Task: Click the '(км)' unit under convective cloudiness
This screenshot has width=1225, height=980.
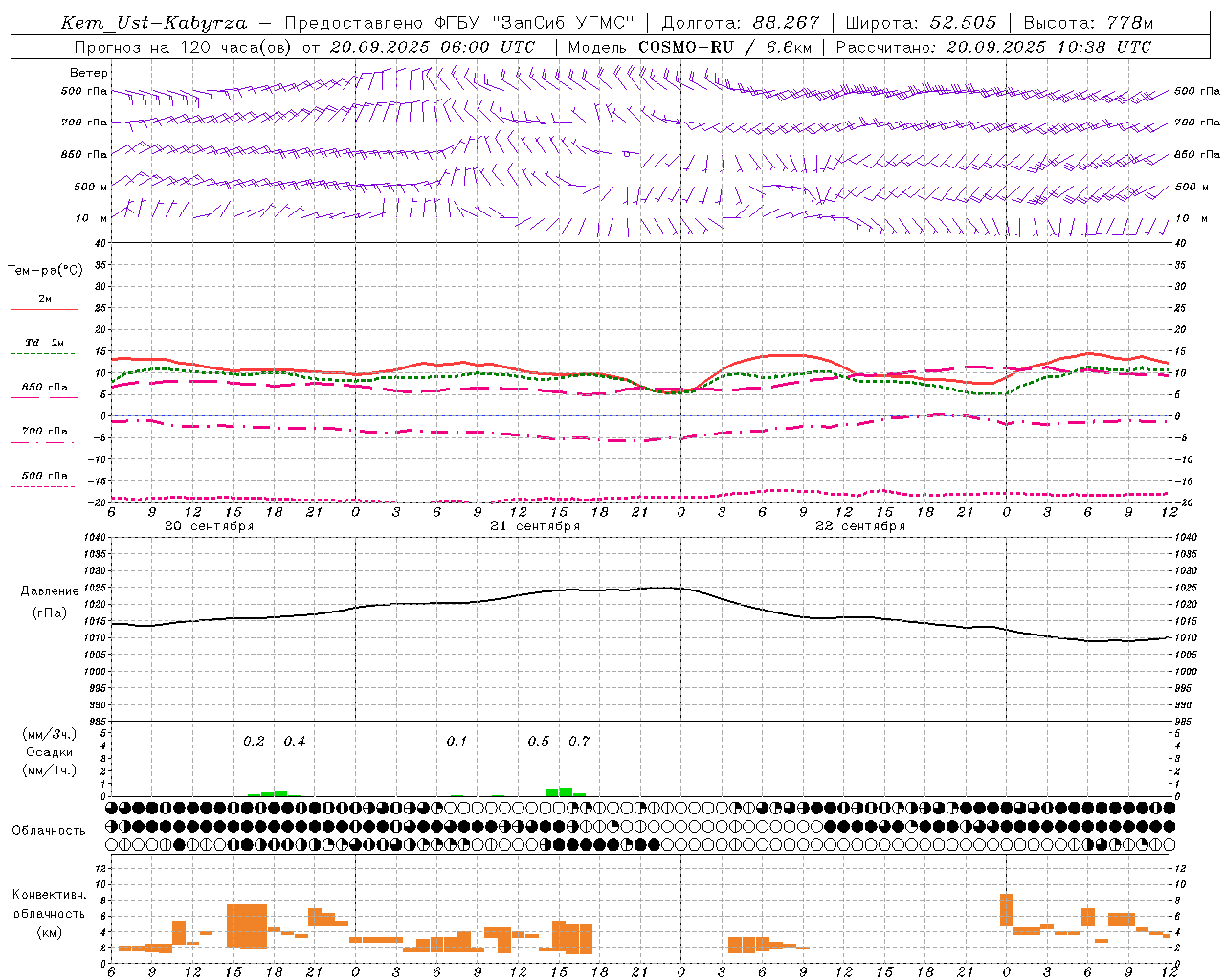Action: click(x=49, y=932)
